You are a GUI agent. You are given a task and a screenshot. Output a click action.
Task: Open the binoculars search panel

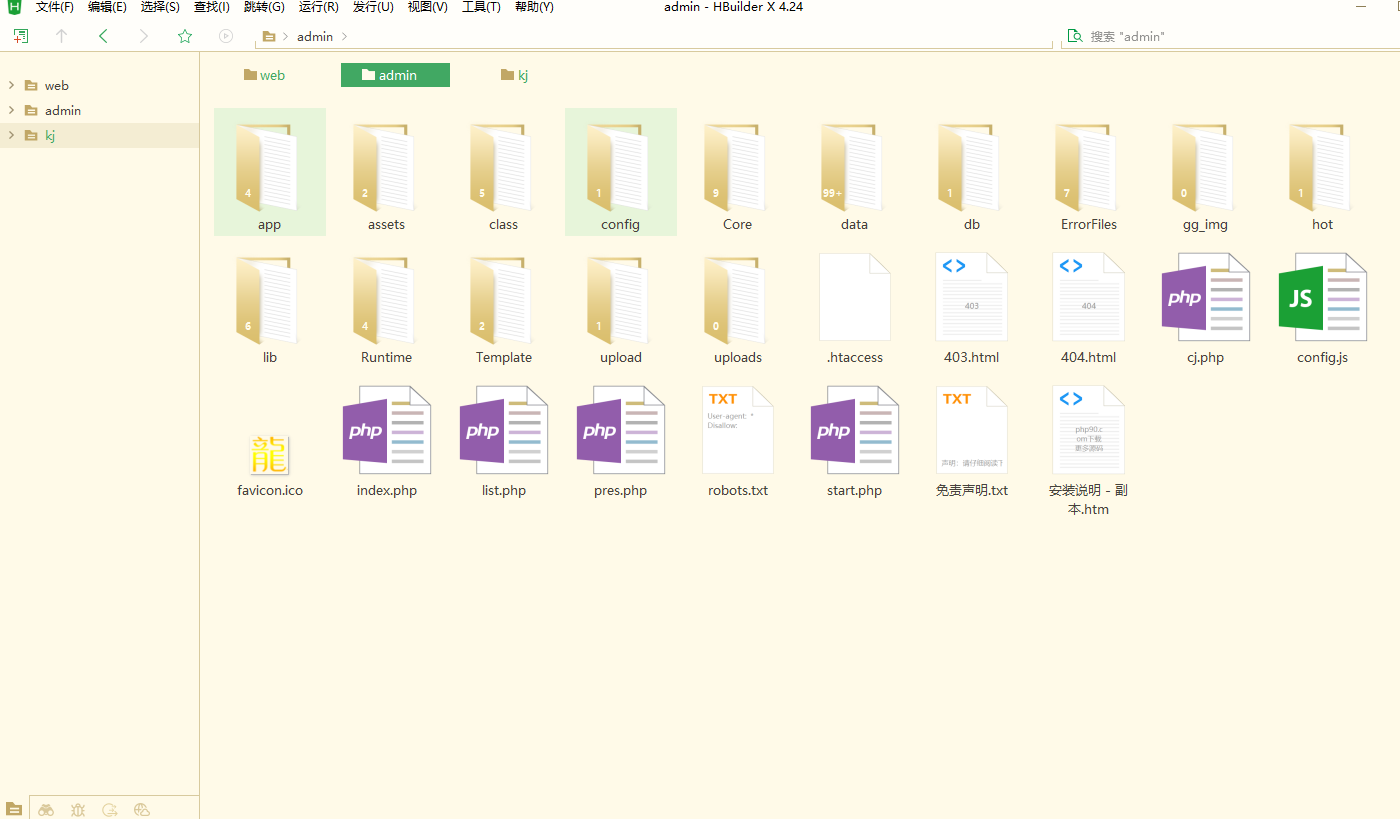click(x=46, y=809)
